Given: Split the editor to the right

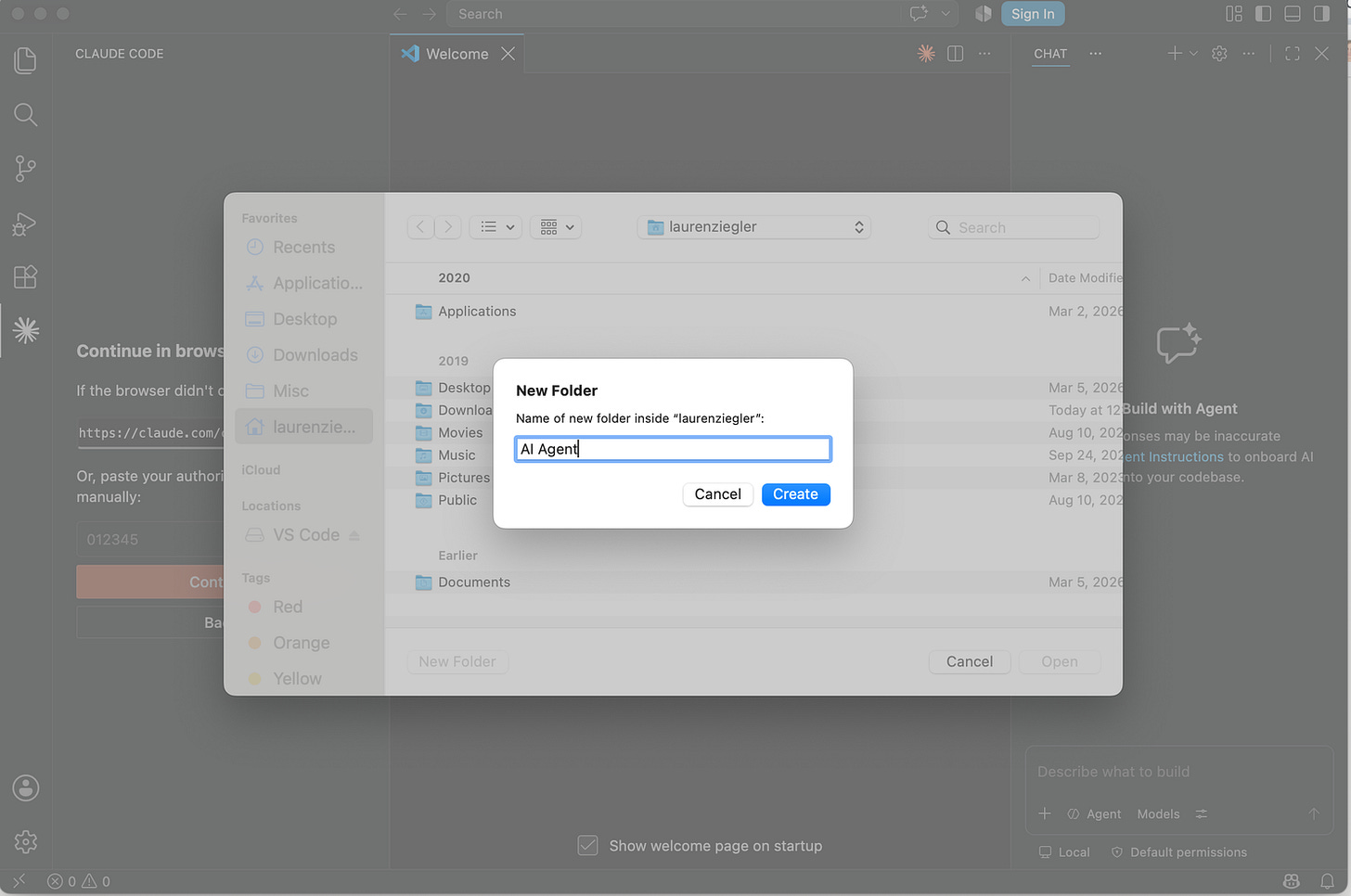Looking at the screenshot, I should click(x=955, y=54).
